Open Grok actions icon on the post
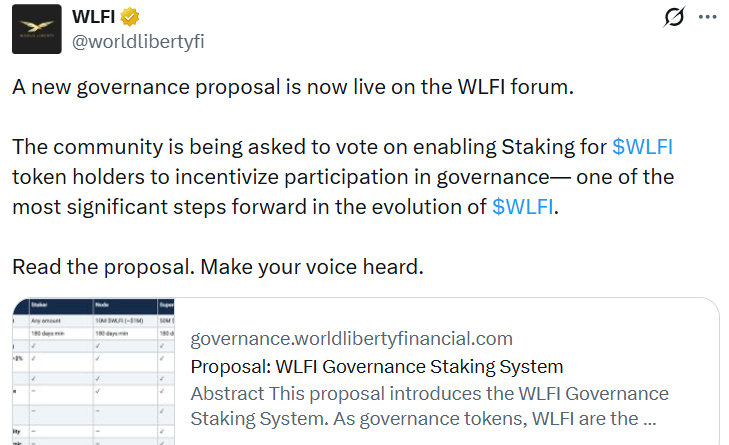This screenshot has height=445, width=729. [x=673, y=18]
